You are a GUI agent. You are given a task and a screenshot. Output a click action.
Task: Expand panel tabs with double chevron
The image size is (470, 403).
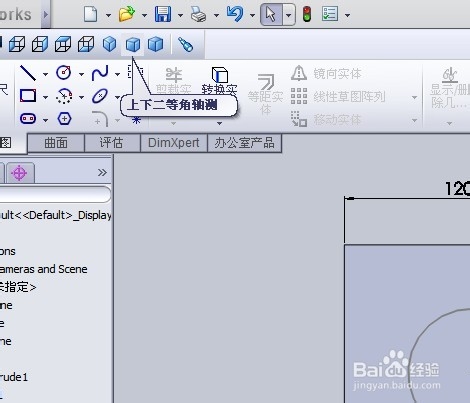click(x=102, y=172)
